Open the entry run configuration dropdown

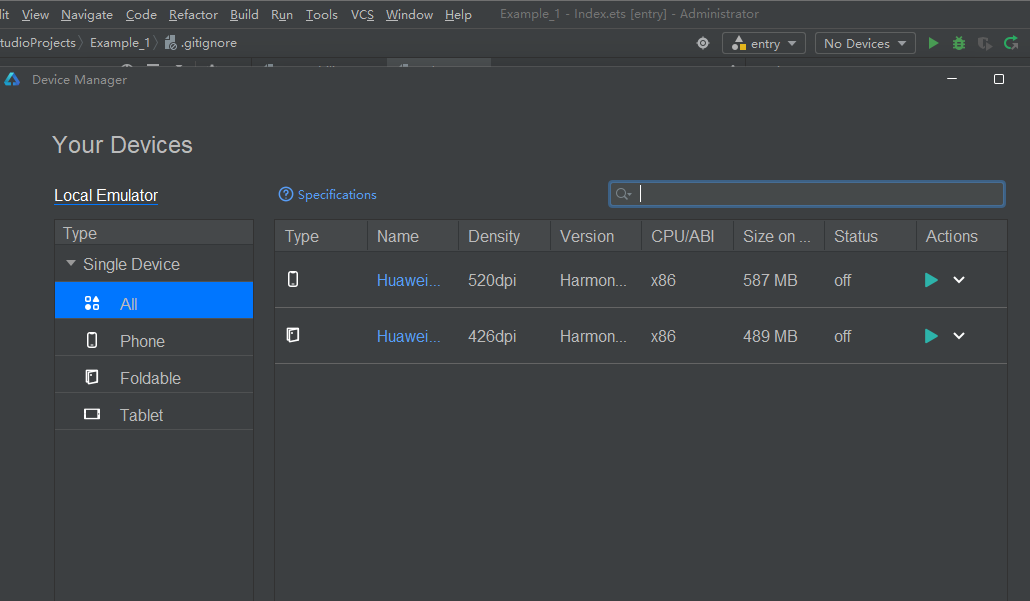coord(764,43)
